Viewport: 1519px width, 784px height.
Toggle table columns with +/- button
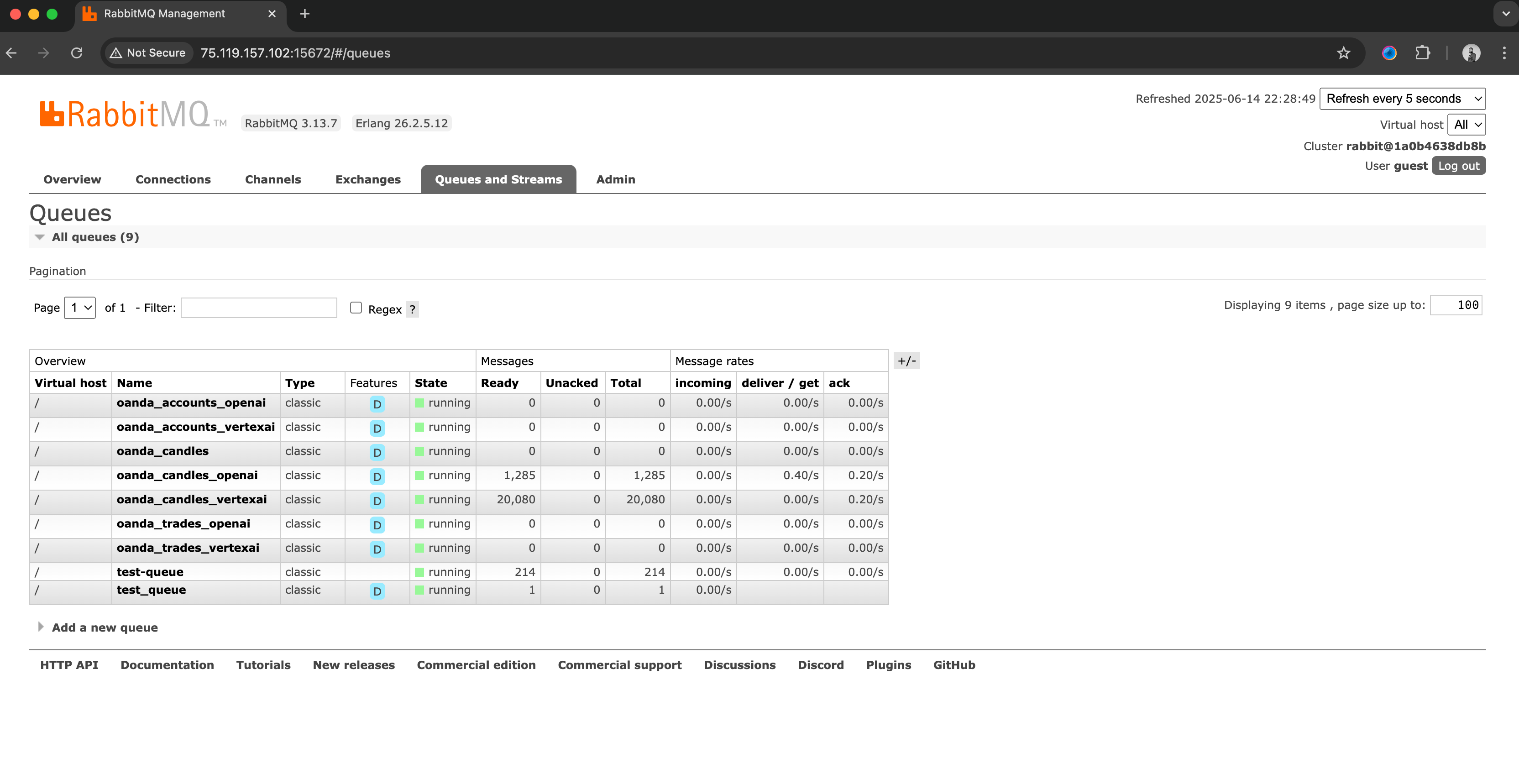(906, 361)
